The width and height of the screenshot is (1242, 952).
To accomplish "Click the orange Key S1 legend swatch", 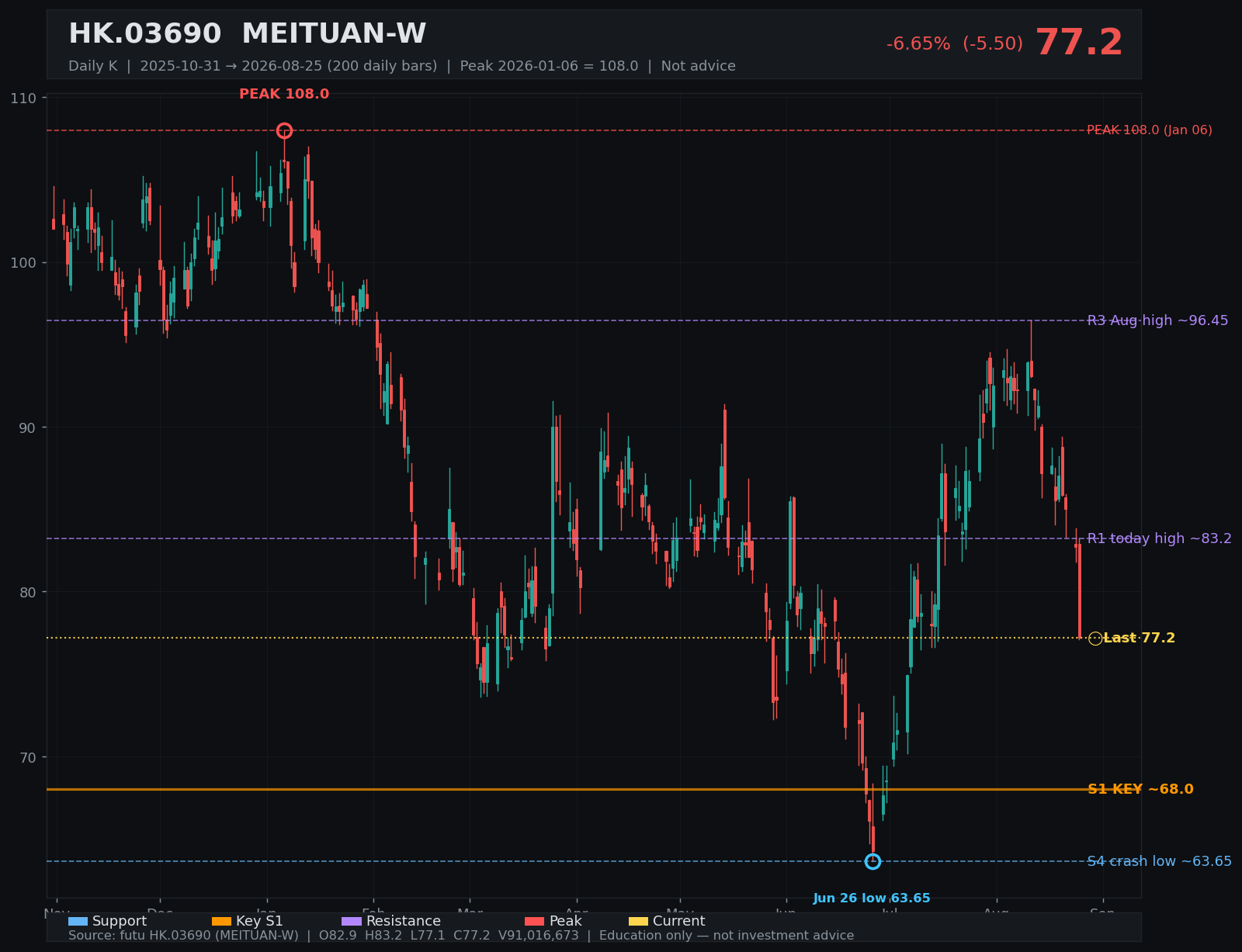I will point(221,921).
